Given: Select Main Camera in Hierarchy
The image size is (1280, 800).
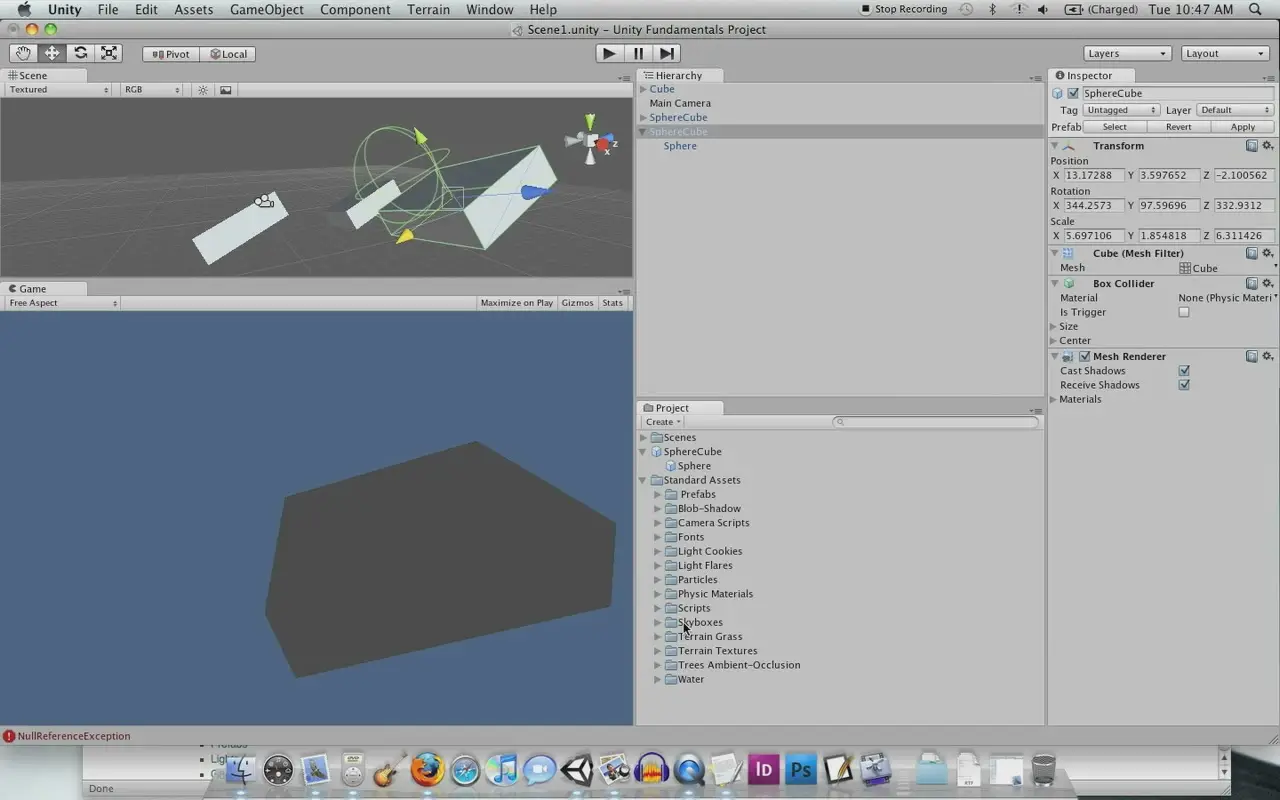Looking at the screenshot, I should click(680, 103).
